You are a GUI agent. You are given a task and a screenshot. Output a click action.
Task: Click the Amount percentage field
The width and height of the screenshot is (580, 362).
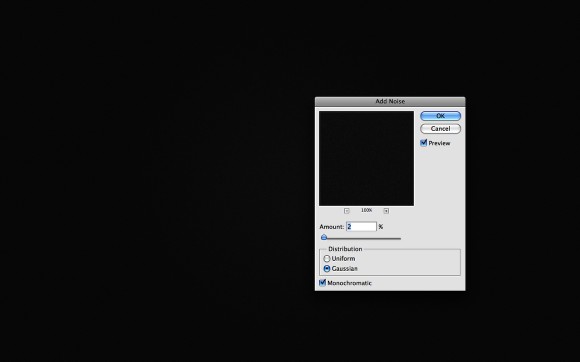[x=361, y=227]
